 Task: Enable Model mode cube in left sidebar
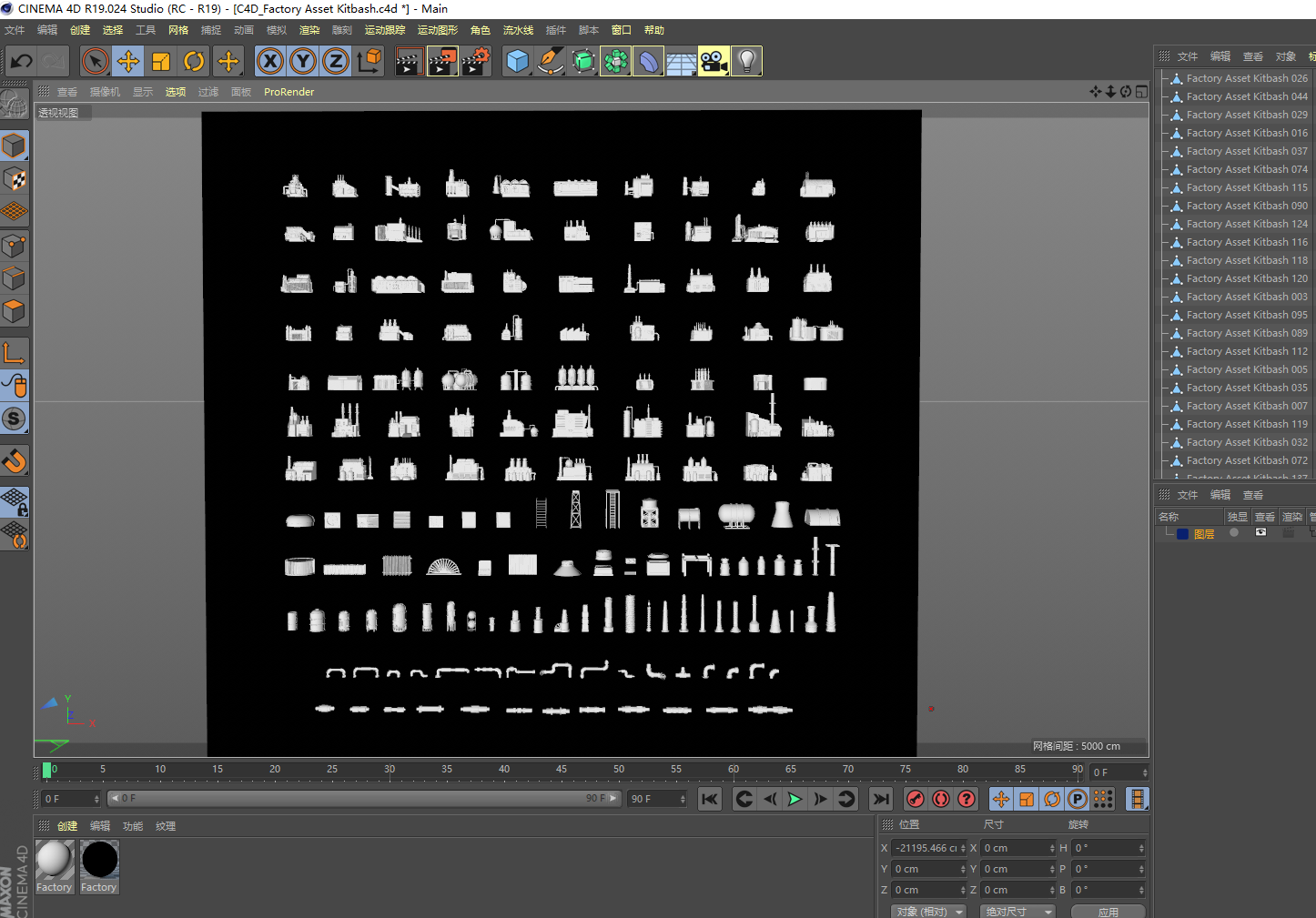point(14,146)
